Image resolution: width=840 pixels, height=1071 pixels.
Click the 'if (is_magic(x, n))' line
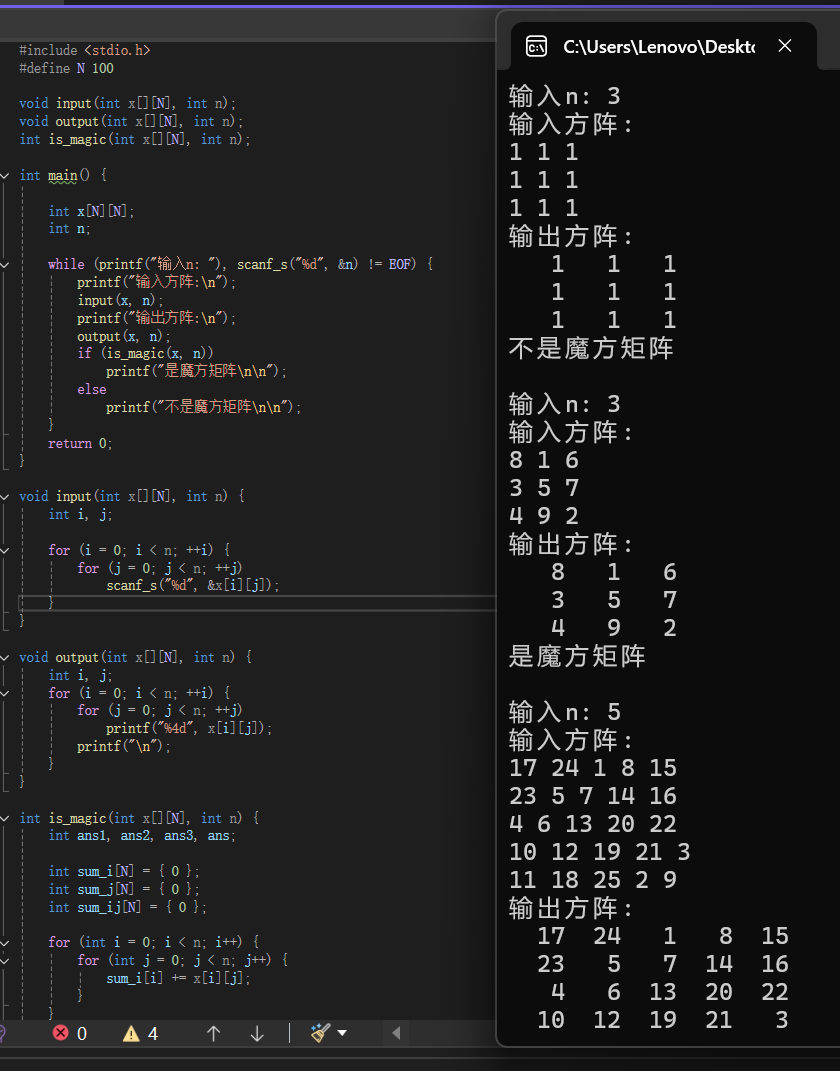pos(145,354)
